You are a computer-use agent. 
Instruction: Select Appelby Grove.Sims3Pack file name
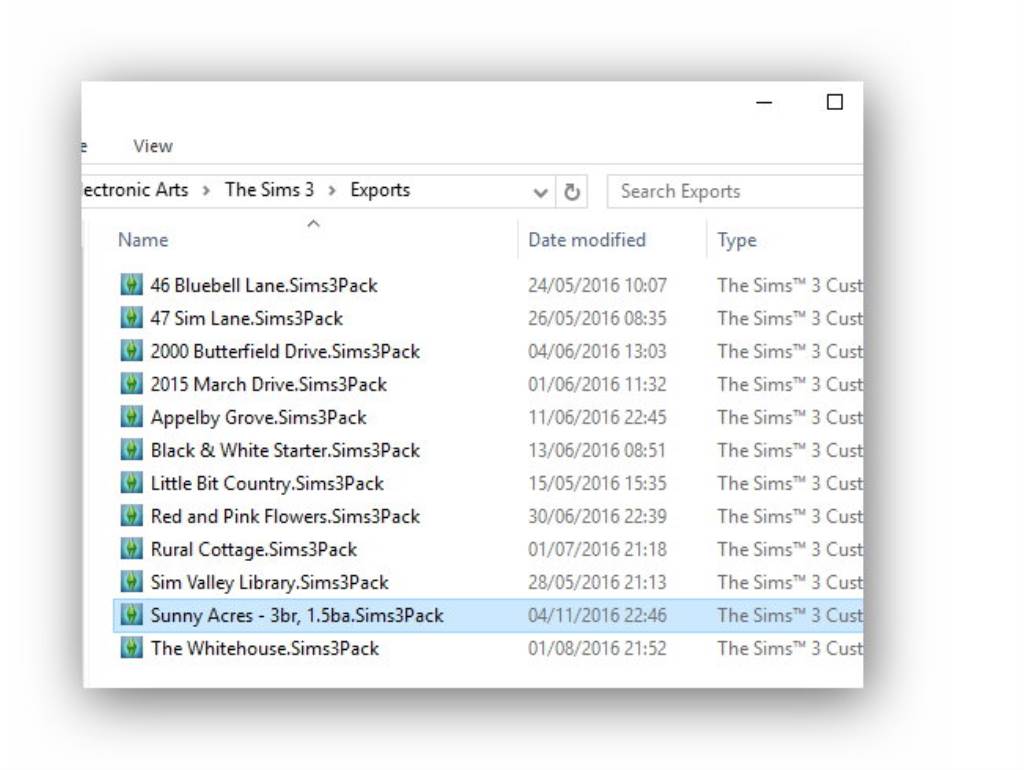(x=258, y=417)
